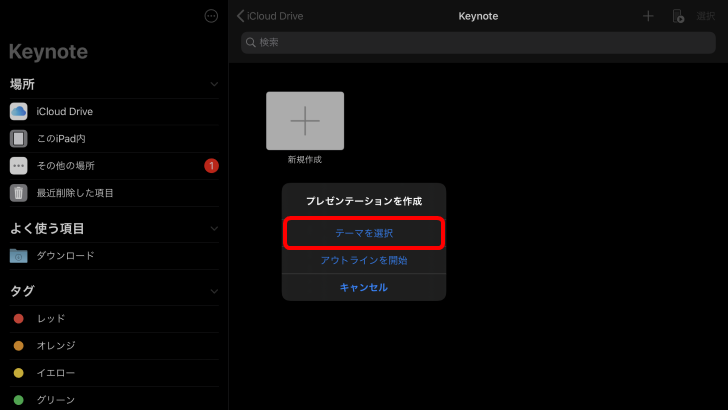Select the その他の場所 ellipsis icon
The image size is (728, 410).
click(x=19, y=166)
